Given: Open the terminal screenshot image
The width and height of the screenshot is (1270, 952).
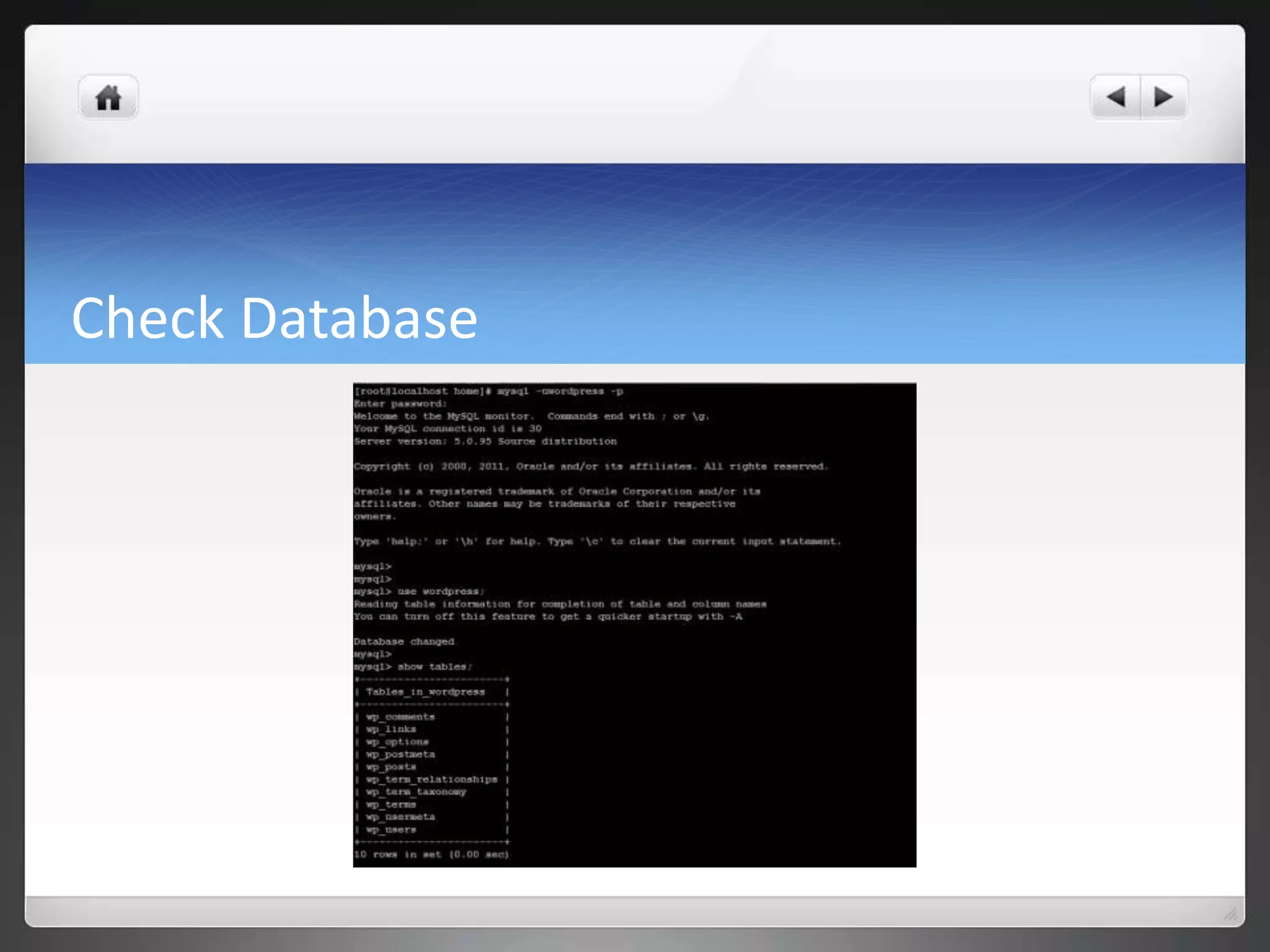Looking at the screenshot, I should point(634,625).
